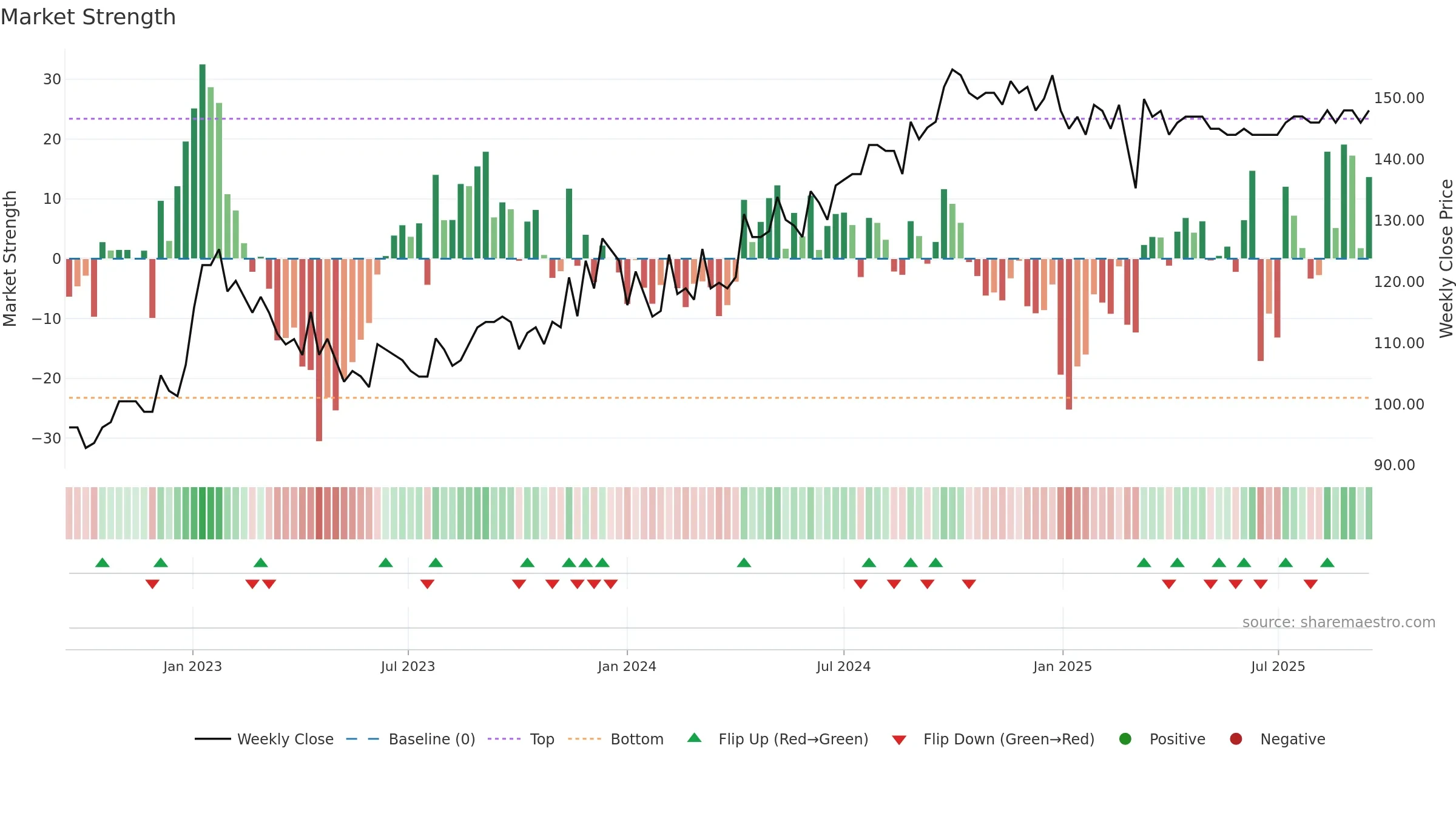Viewport: 1456px width, 819px height.
Task: Click the 110.00 price axis label
Action: [1399, 343]
